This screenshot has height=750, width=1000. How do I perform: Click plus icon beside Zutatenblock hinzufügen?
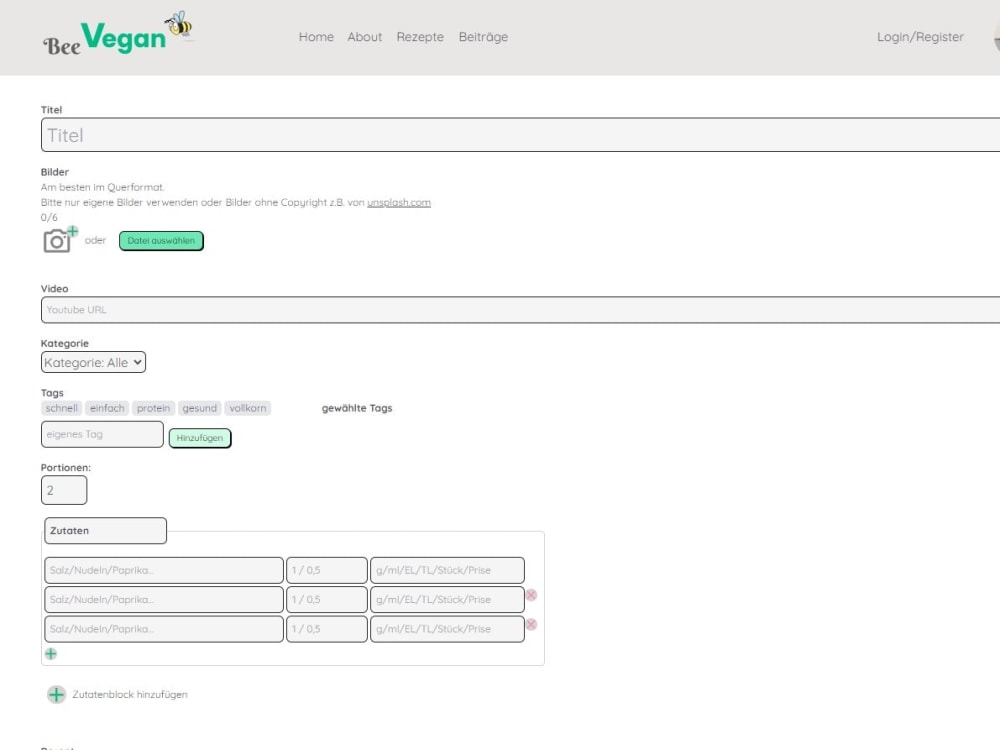[56, 695]
